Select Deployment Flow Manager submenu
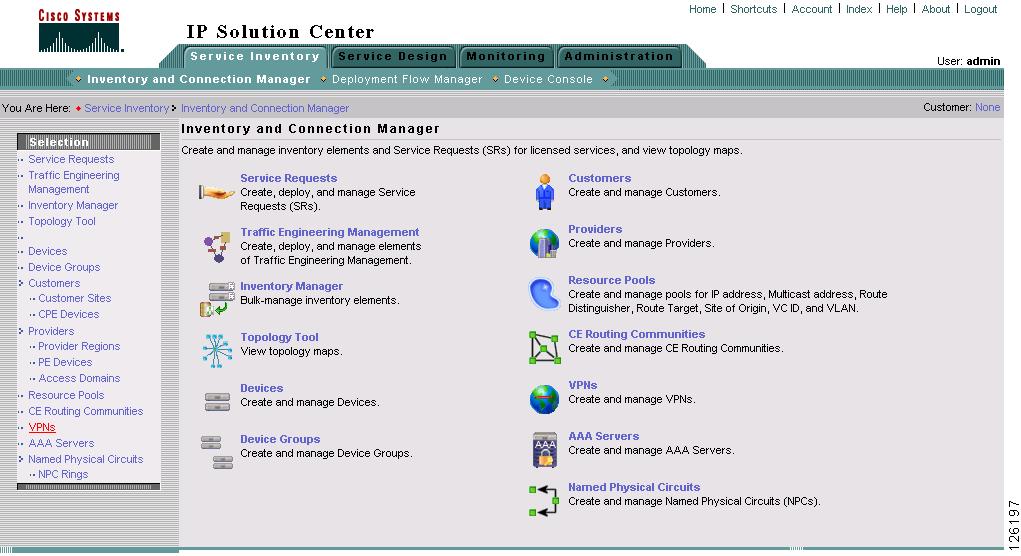The image size is (1021, 556). coord(407,79)
